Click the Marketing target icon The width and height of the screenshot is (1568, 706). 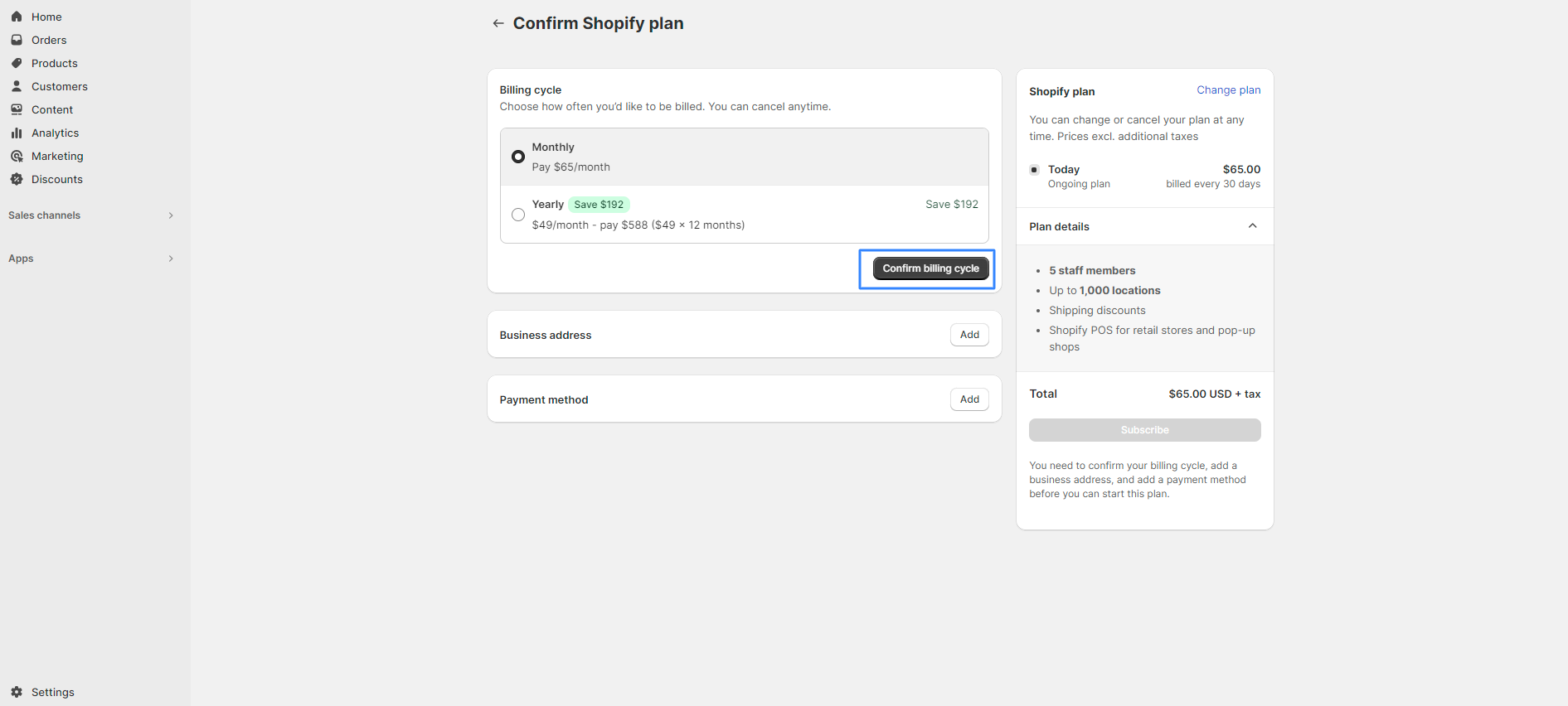point(17,156)
